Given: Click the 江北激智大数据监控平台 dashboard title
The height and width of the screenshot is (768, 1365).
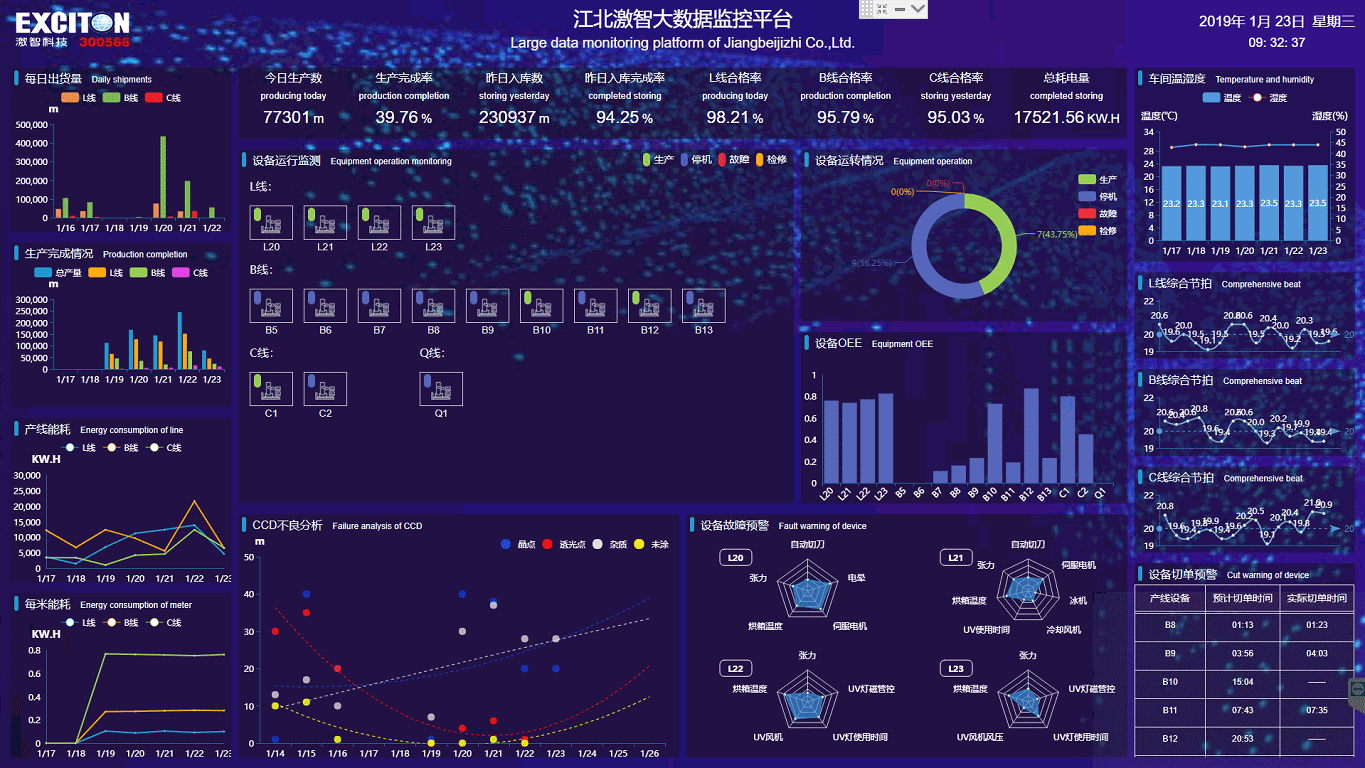Looking at the screenshot, I should tap(683, 19).
